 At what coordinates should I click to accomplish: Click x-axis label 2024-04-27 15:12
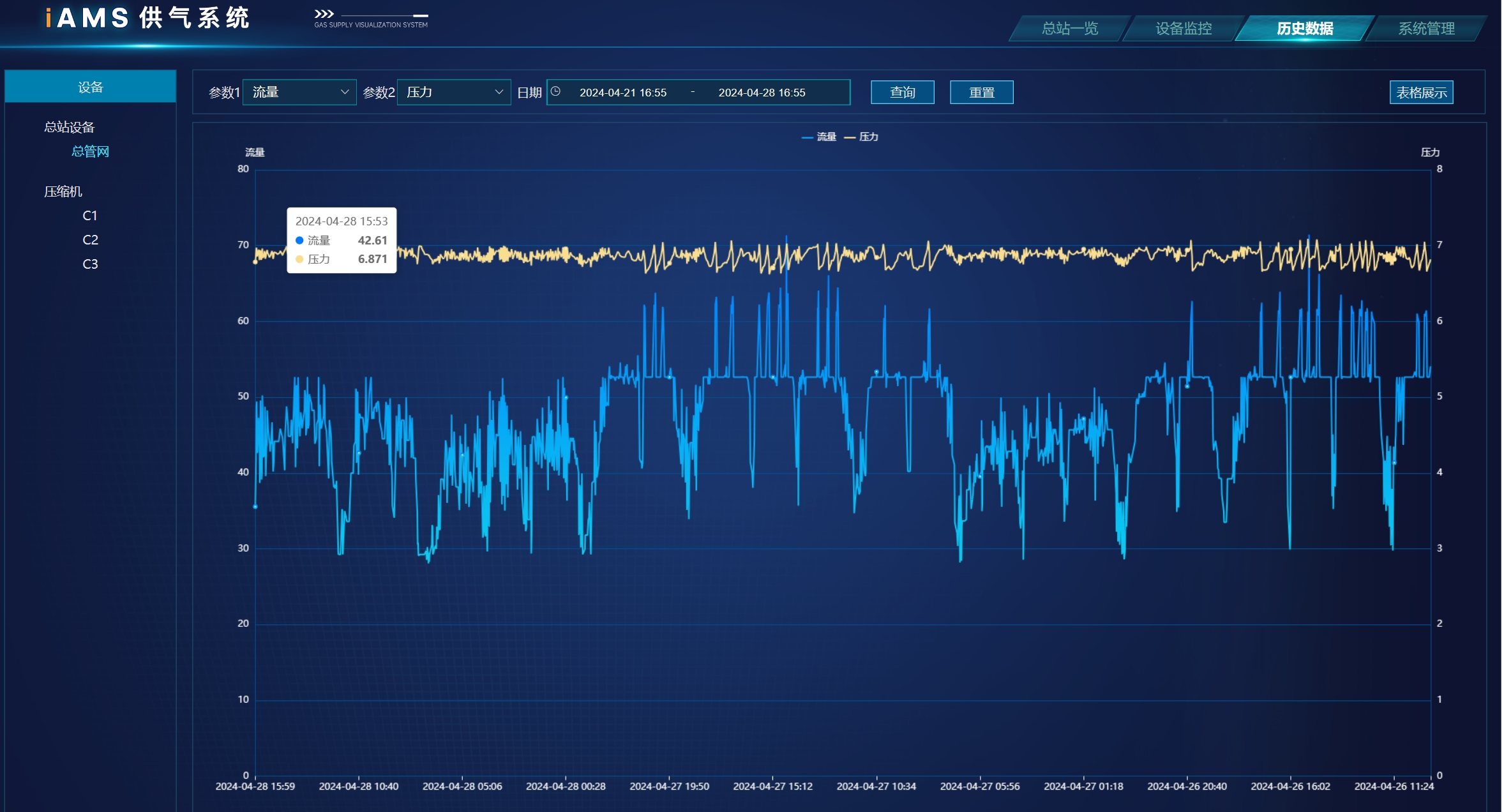pyautogui.click(x=772, y=786)
